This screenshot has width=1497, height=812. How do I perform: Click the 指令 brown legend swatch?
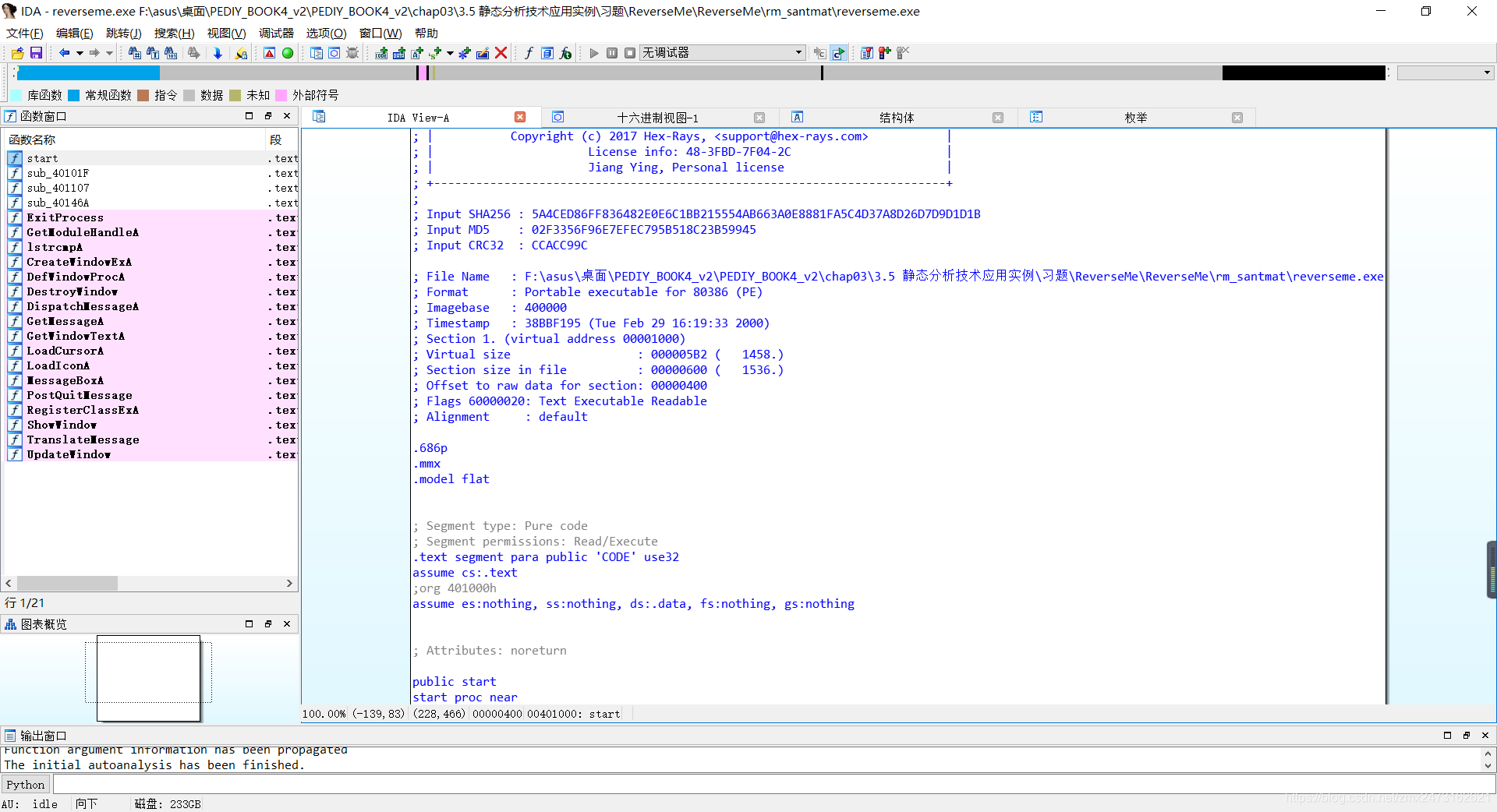[143, 95]
